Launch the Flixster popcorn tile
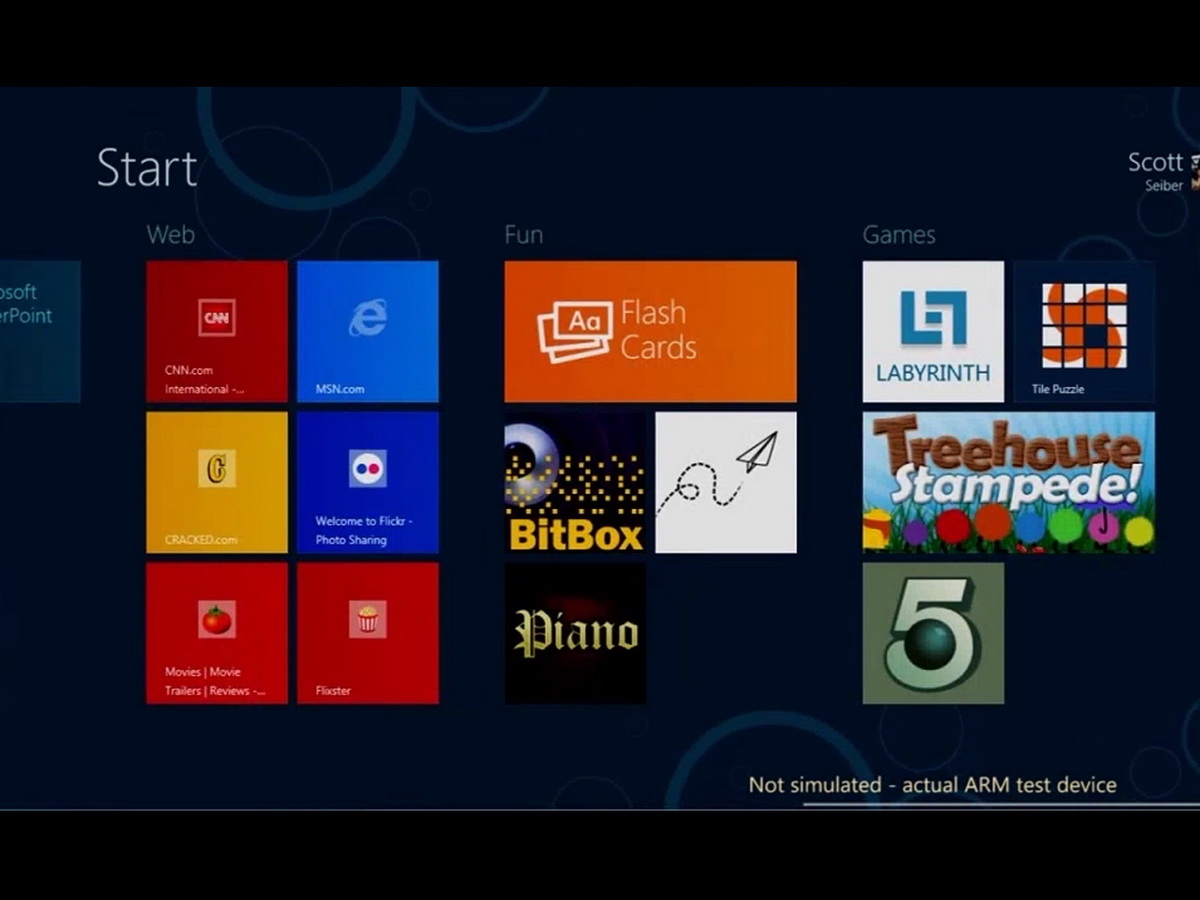 pyautogui.click(x=368, y=633)
